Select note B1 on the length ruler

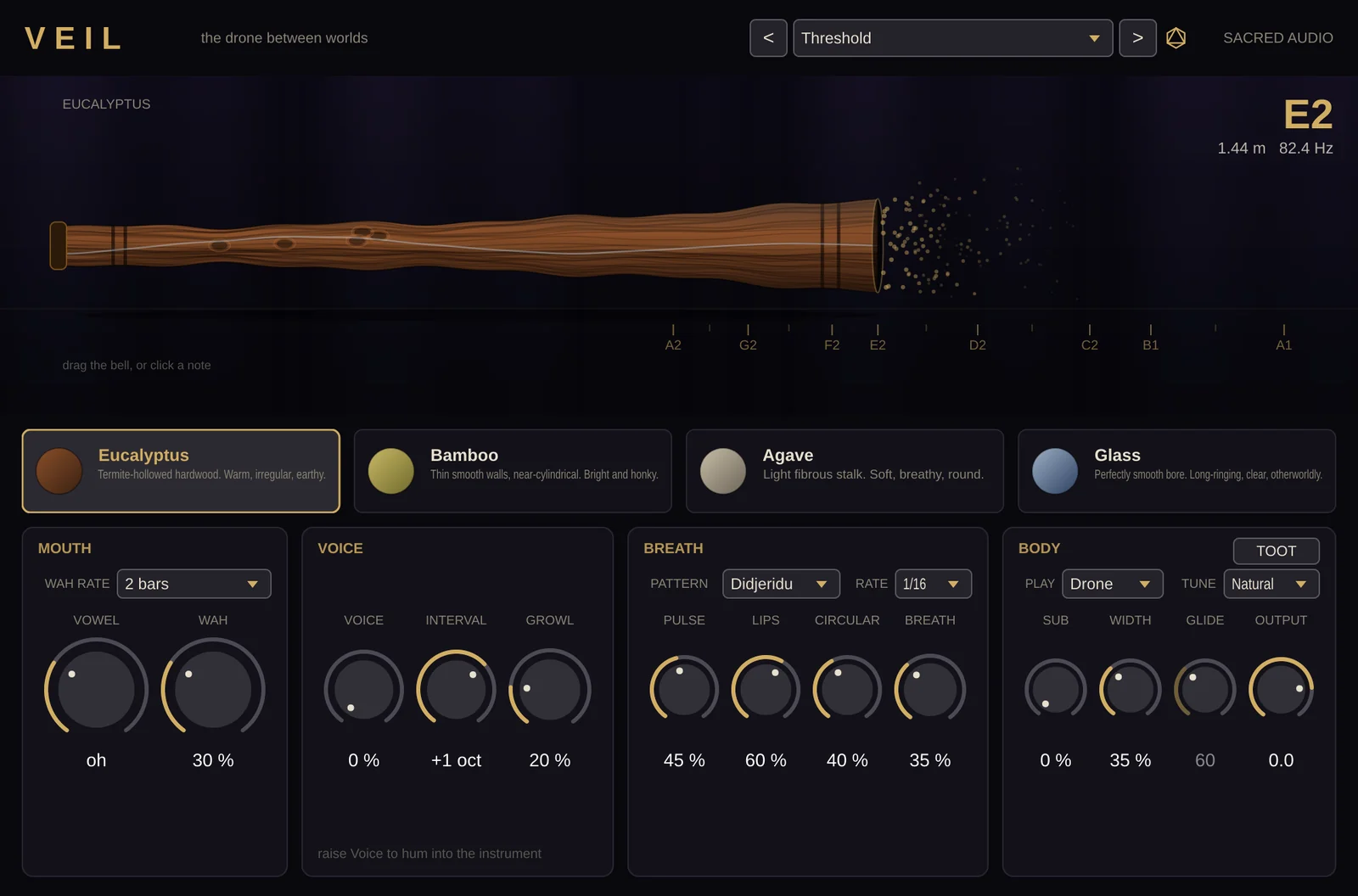pyautogui.click(x=1151, y=339)
